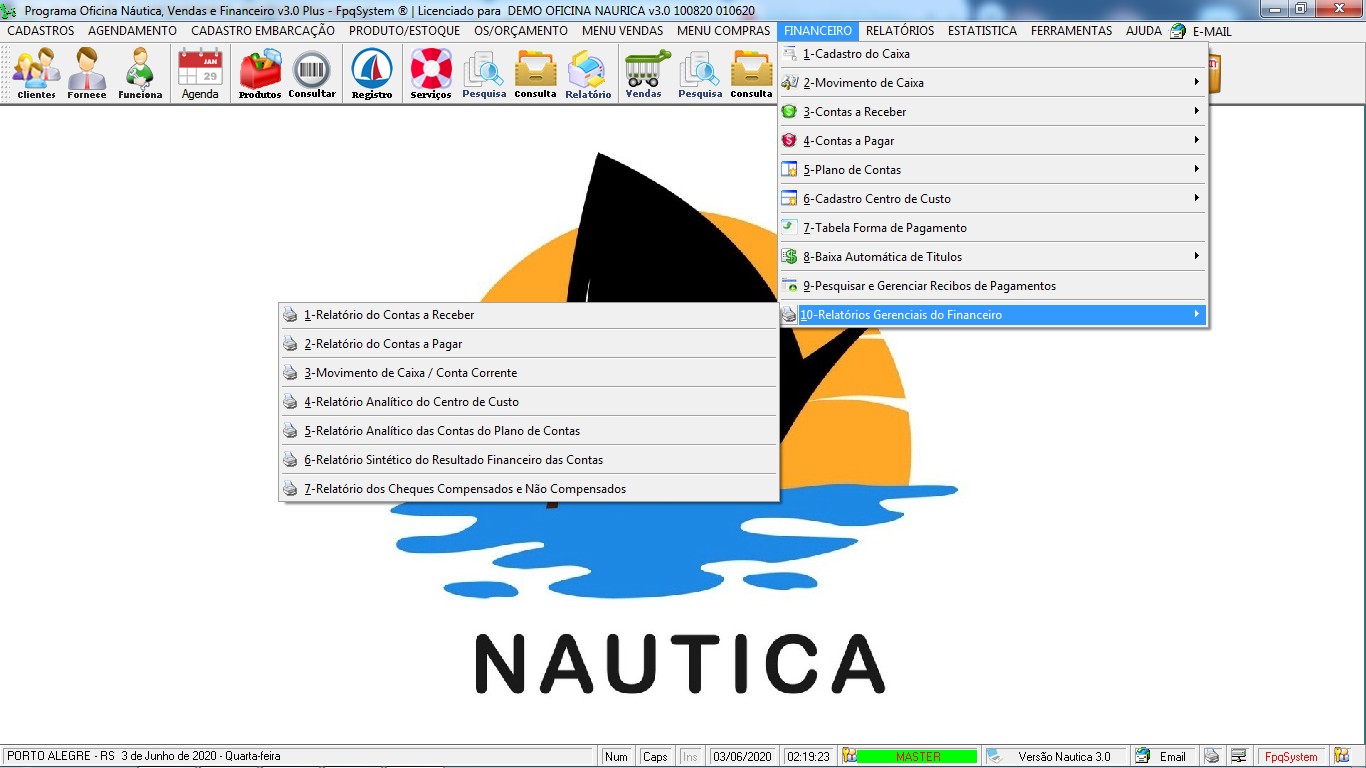Screen dimensions: 1366x768
Task: Open the CADASTROS menu
Action: pyautogui.click(x=41, y=31)
